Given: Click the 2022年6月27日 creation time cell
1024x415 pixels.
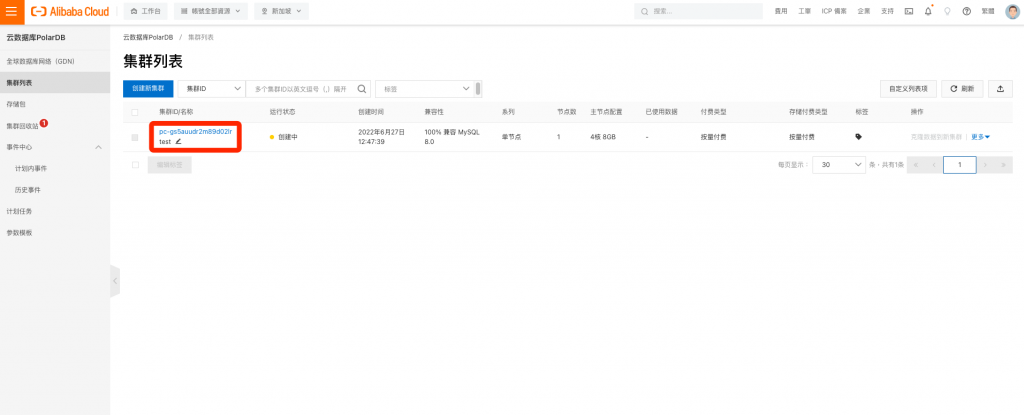Looking at the screenshot, I should (381, 137).
